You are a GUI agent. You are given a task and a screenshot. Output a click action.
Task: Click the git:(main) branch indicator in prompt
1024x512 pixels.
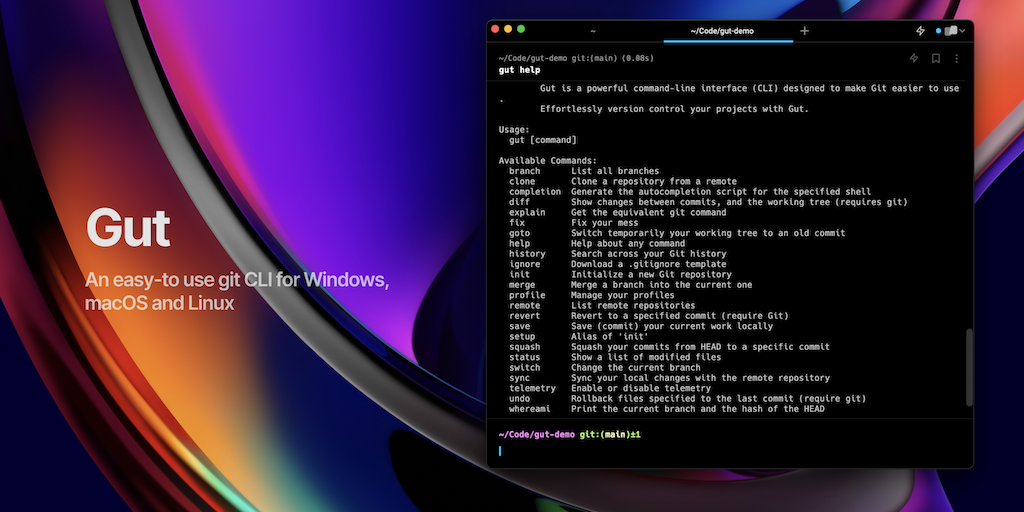(605, 434)
